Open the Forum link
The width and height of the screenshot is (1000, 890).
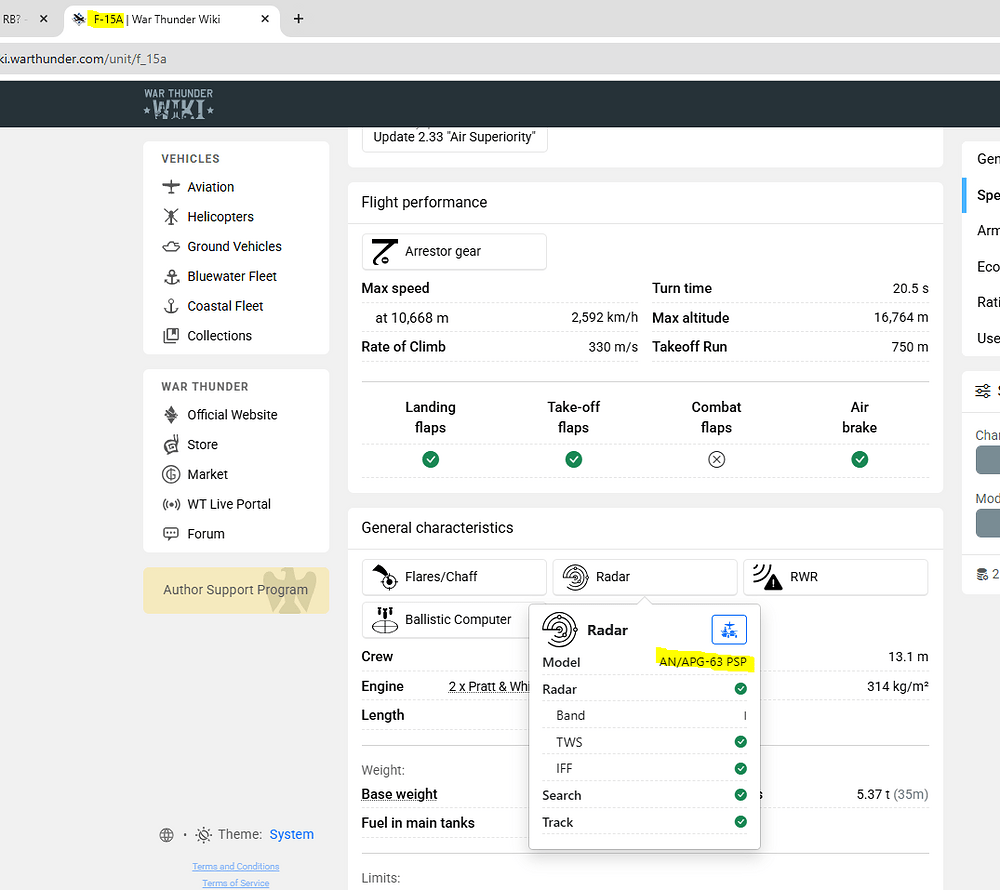[205, 534]
